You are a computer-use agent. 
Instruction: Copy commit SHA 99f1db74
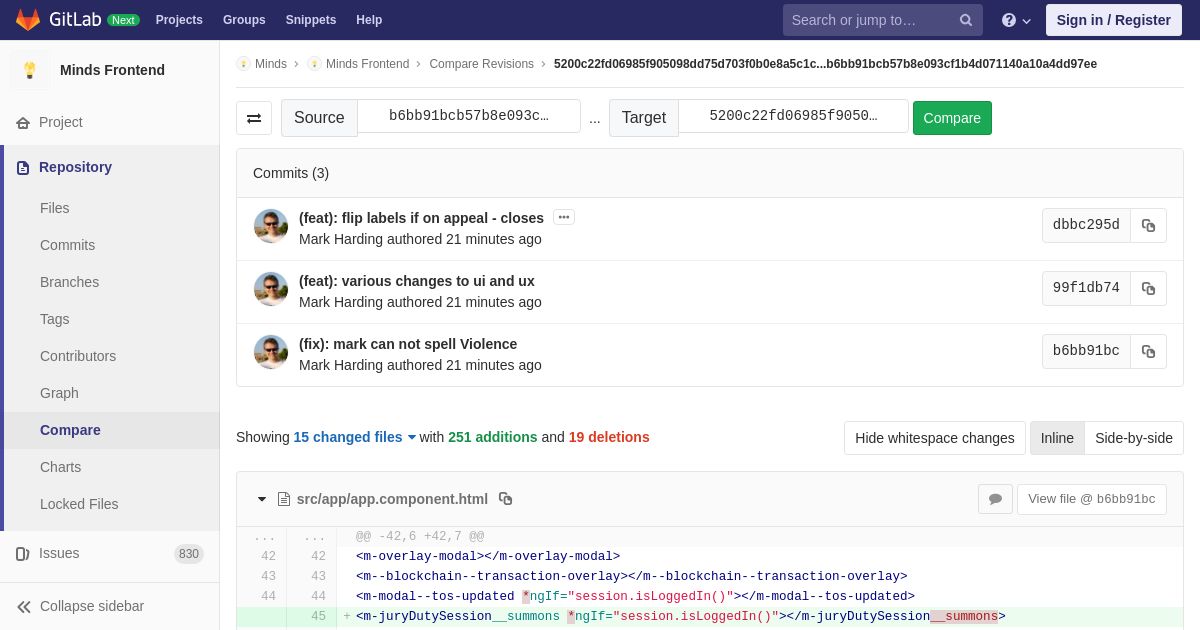(1148, 289)
